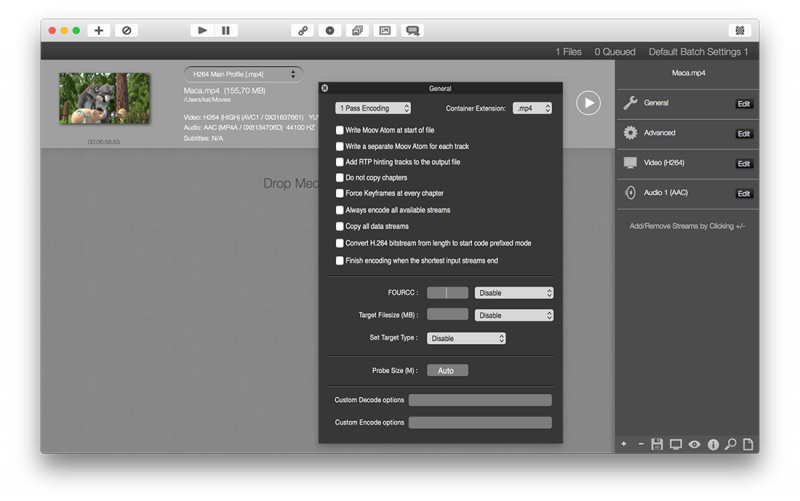Screen dimensions: 800x501
Task: Click the Auto probe size button
Action: [447, 371]
